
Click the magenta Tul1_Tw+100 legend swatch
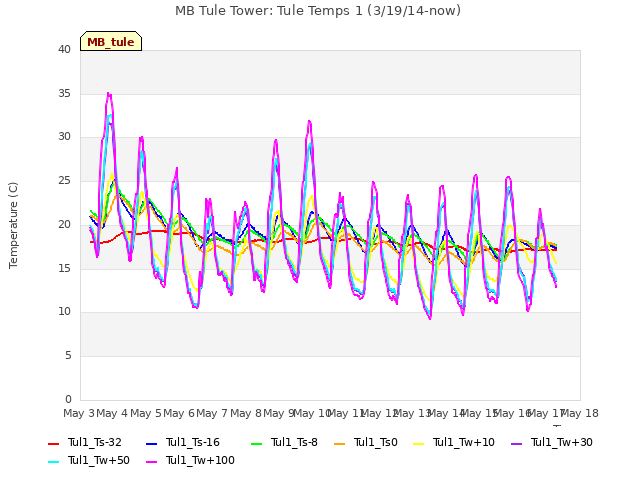click(x=151, y=462)
